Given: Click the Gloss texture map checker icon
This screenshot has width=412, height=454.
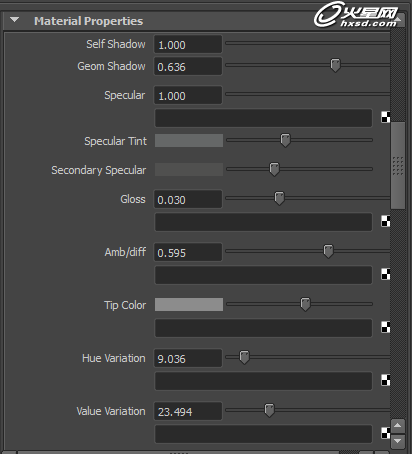Looking at the screenshot, I should (386, 221).
